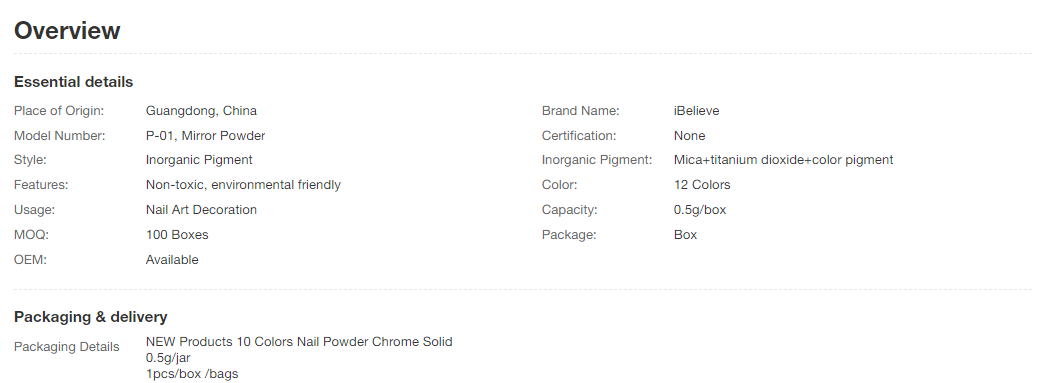Click the Inorganic Pigment style value
1041x383 pixels.
(x=199, y=160)
